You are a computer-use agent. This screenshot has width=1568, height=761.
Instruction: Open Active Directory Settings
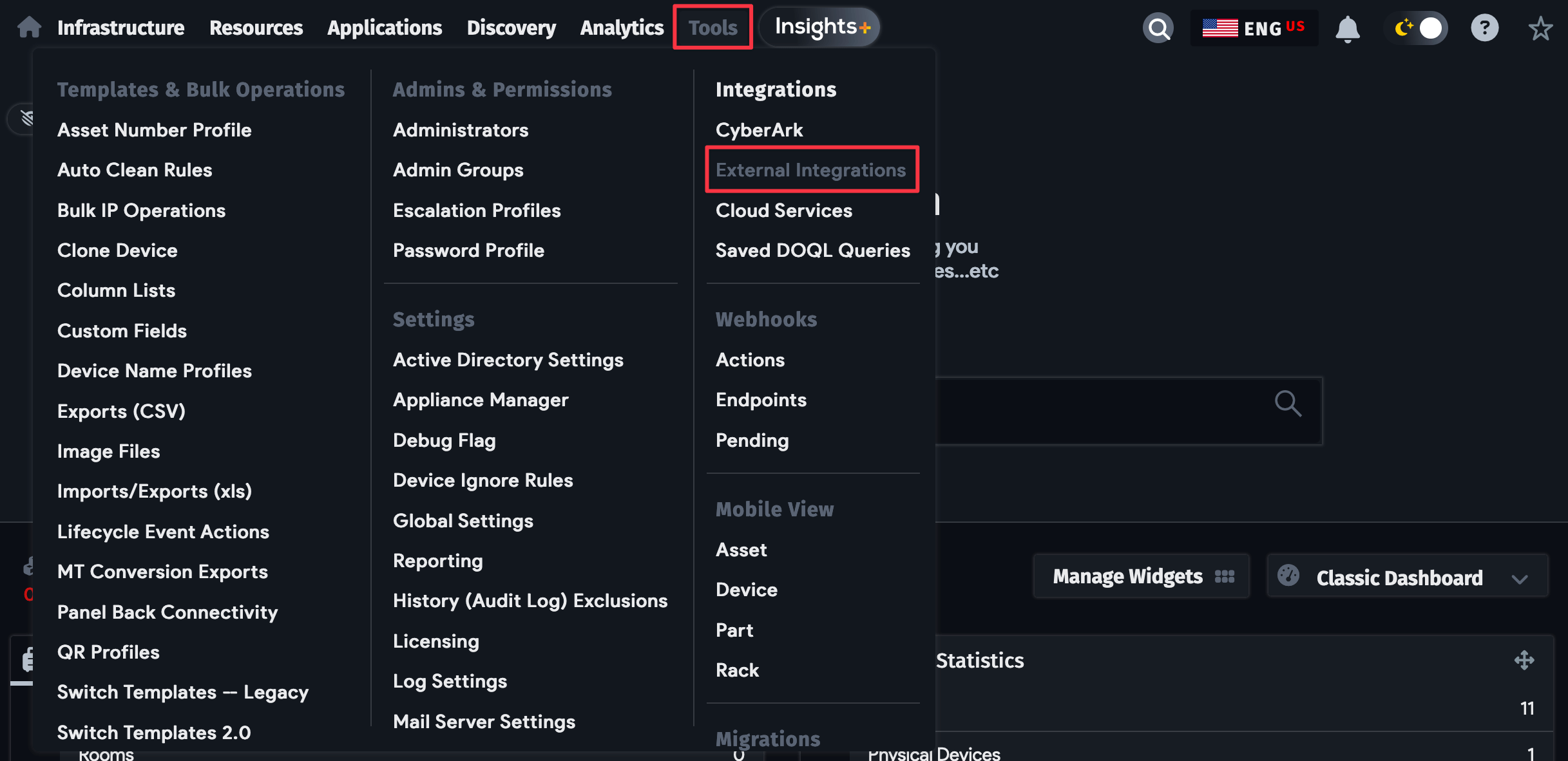pos(508,360)
